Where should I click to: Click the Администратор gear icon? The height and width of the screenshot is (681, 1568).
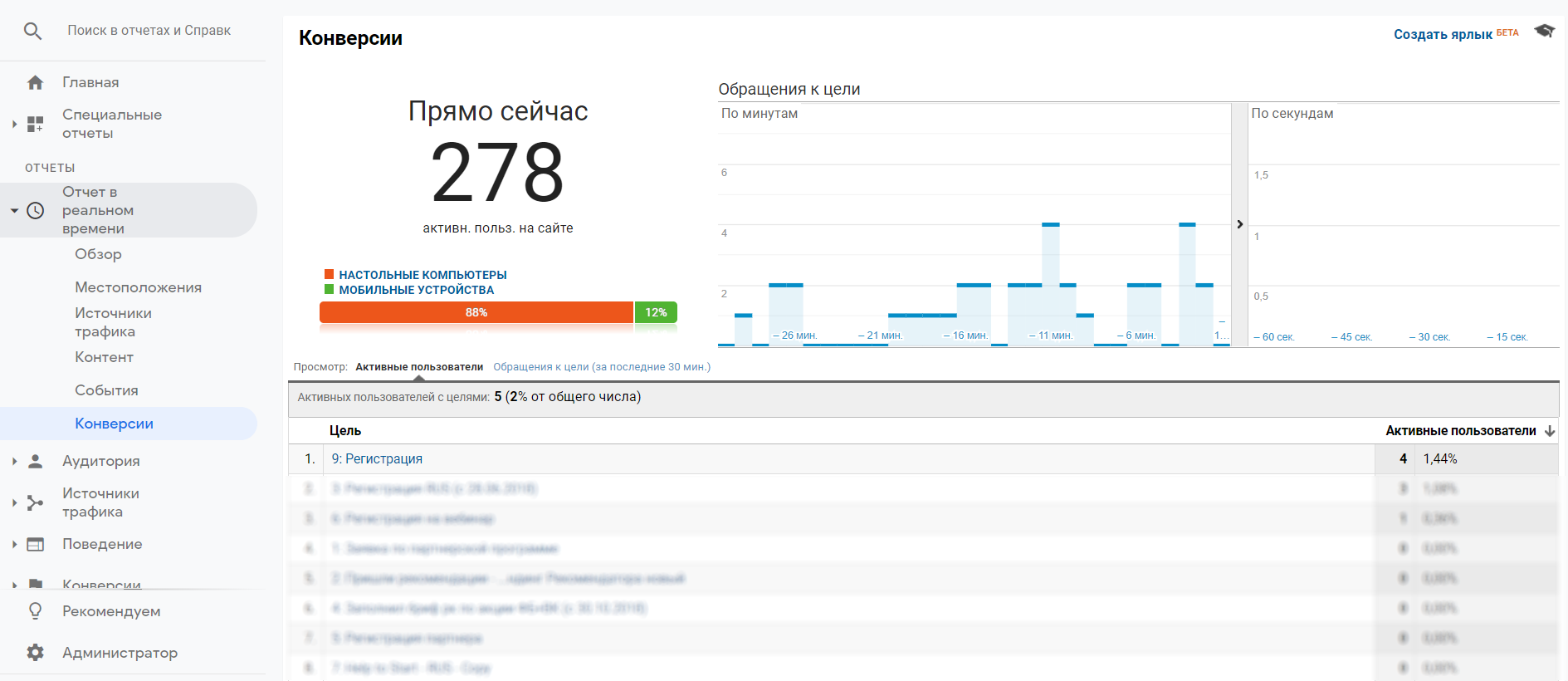[35, 653]
